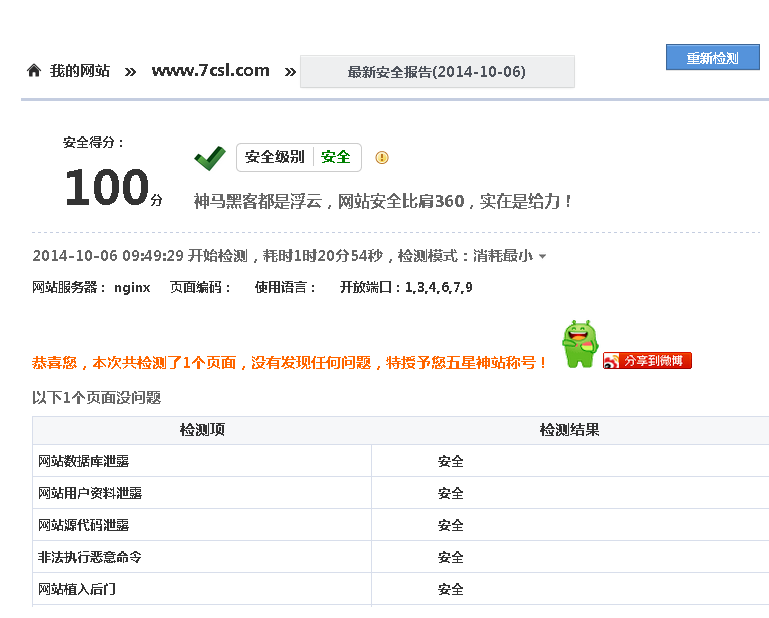Expand the 检测模式 消耗最小 dropdown
769x618 pixels.
[542, 257]
